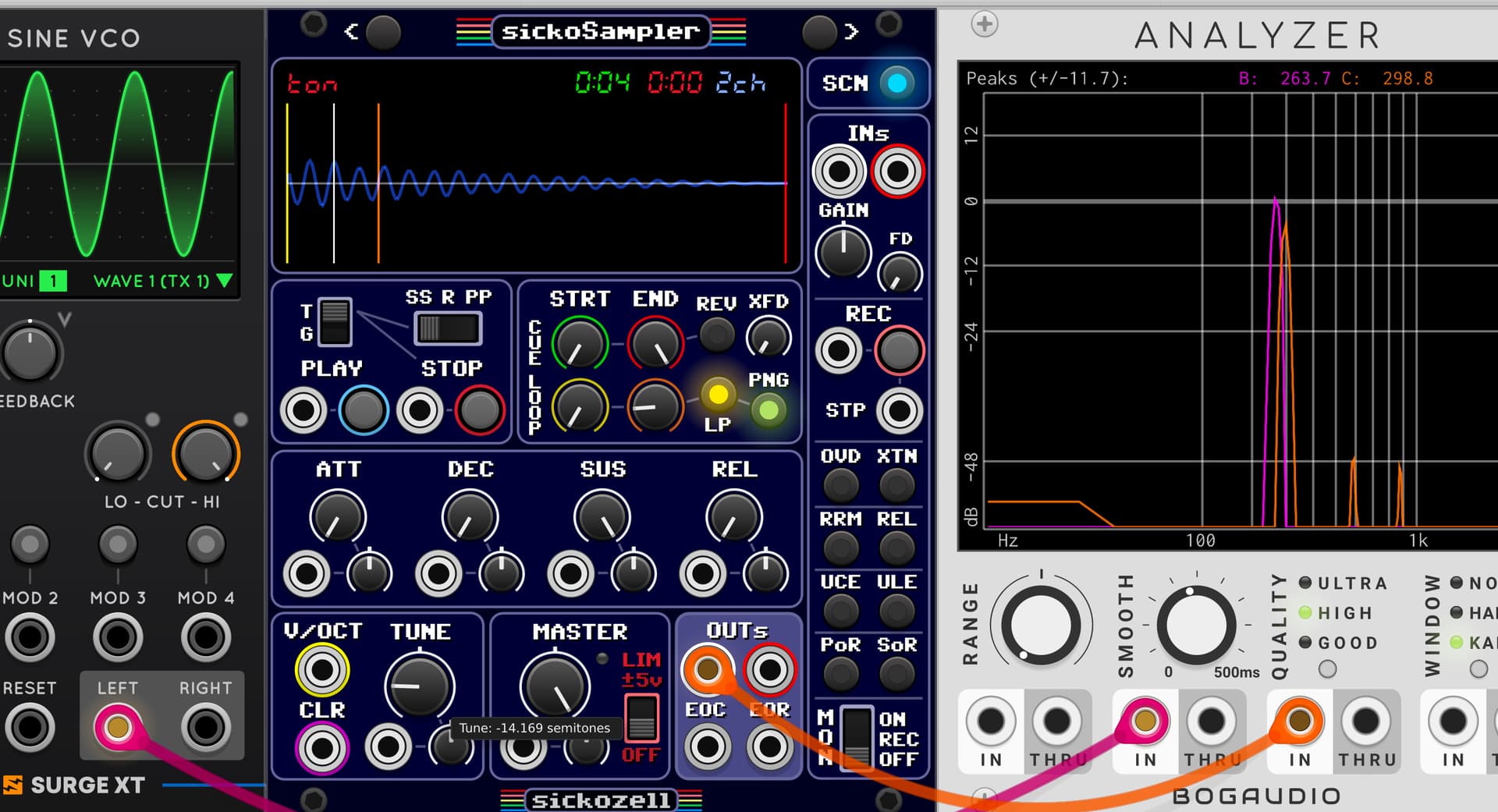Click the left INs audio jack
Image resolution: width=1498 pixels, height=812 pixels.
tap(840, 172)
